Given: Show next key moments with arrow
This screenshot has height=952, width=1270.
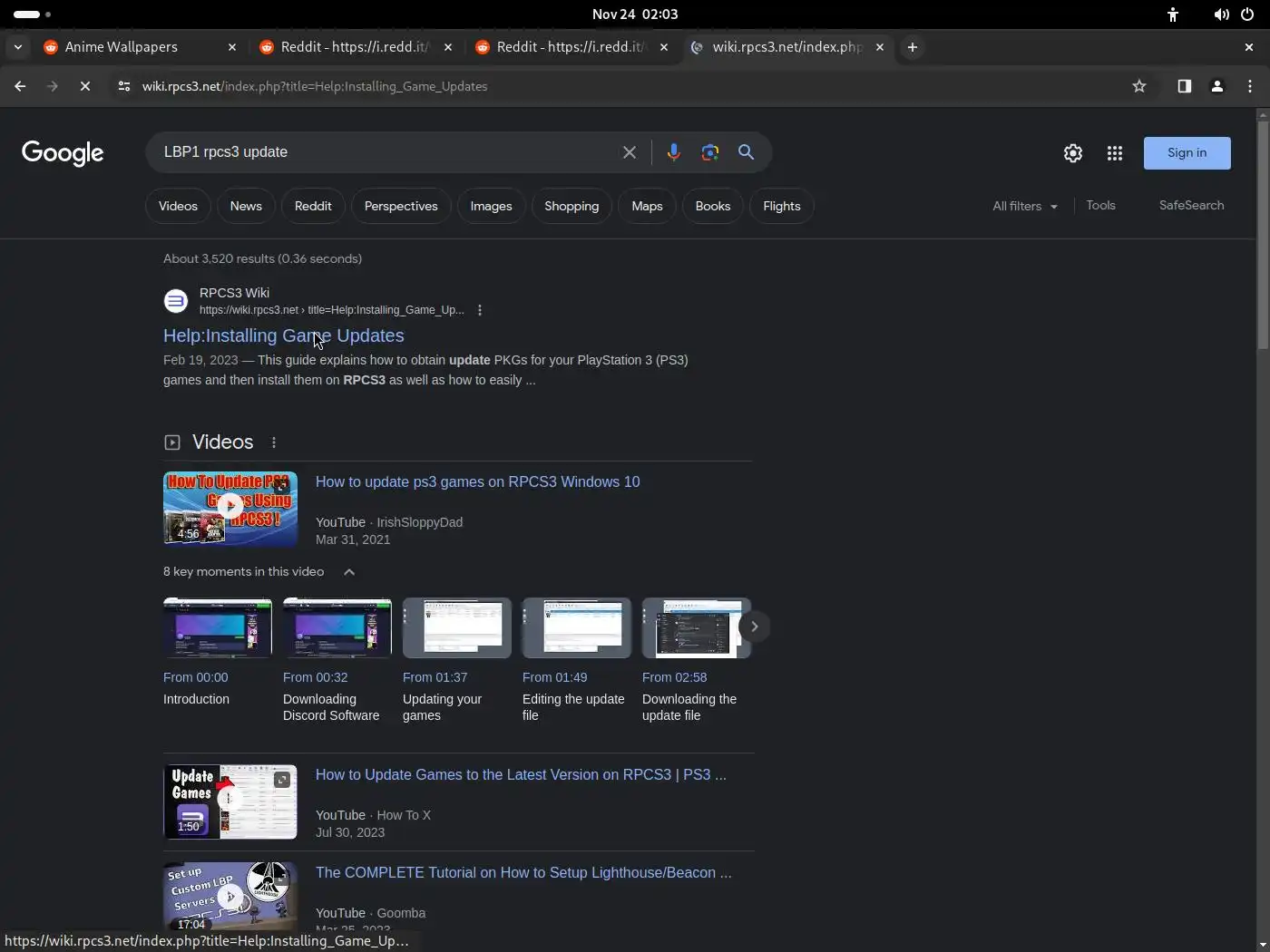Looking at the screenshot, I should 754,627.
